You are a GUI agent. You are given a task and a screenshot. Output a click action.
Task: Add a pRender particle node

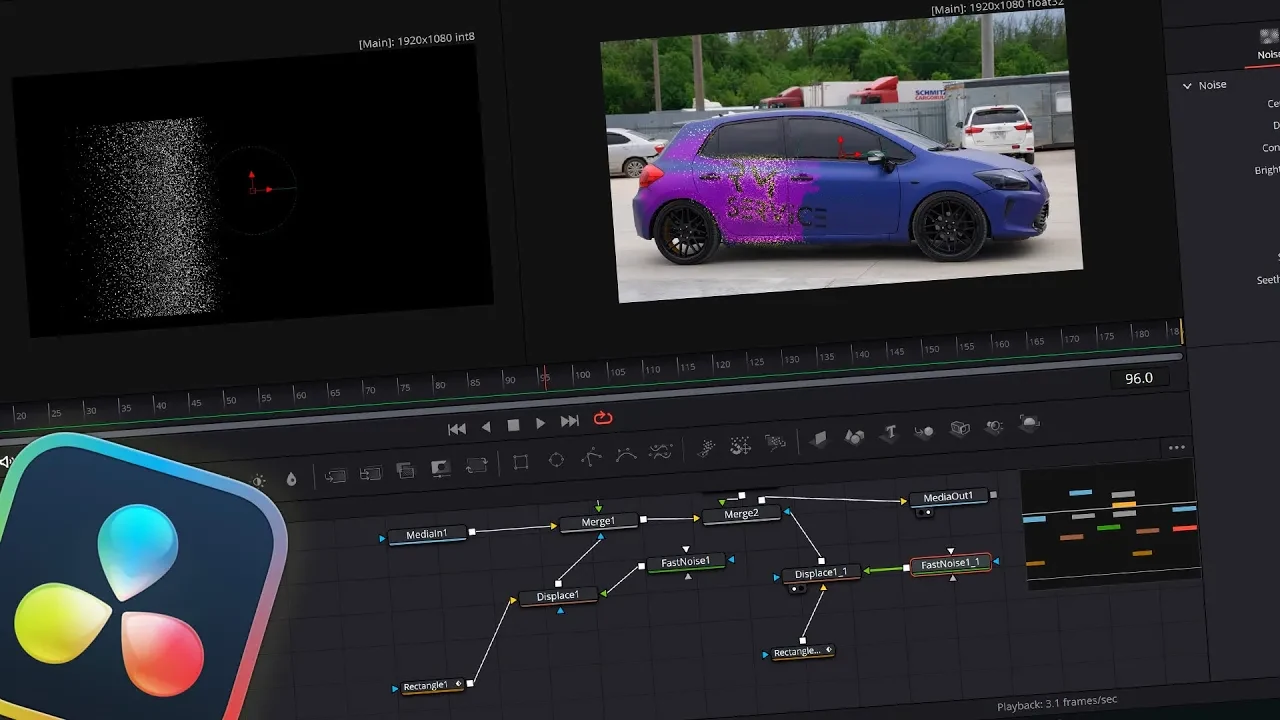coord(775,443)
